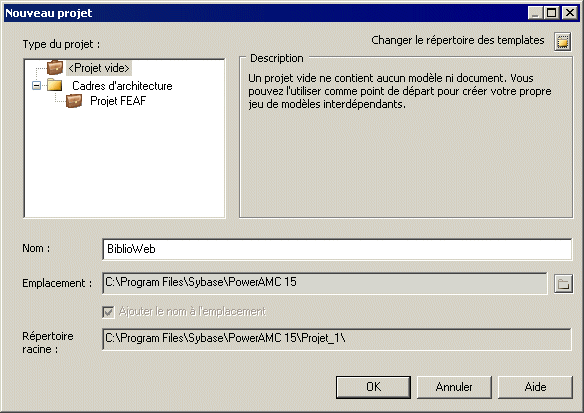Click the Cadres d'architecture folder icon
Viewport: 584px width, 413px height.
coord(54,85)
